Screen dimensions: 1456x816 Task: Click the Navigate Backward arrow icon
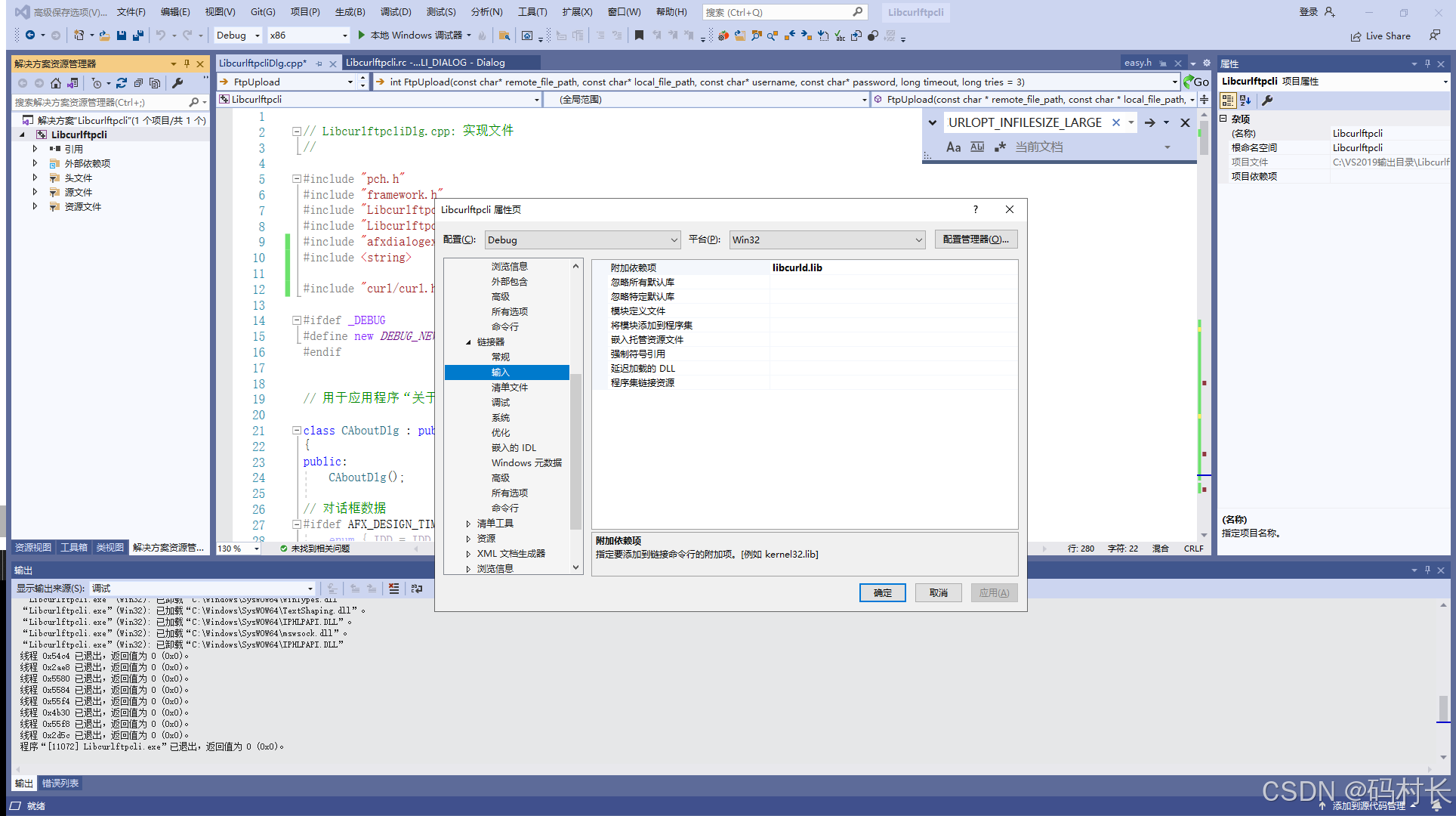(x=30, y=36)
